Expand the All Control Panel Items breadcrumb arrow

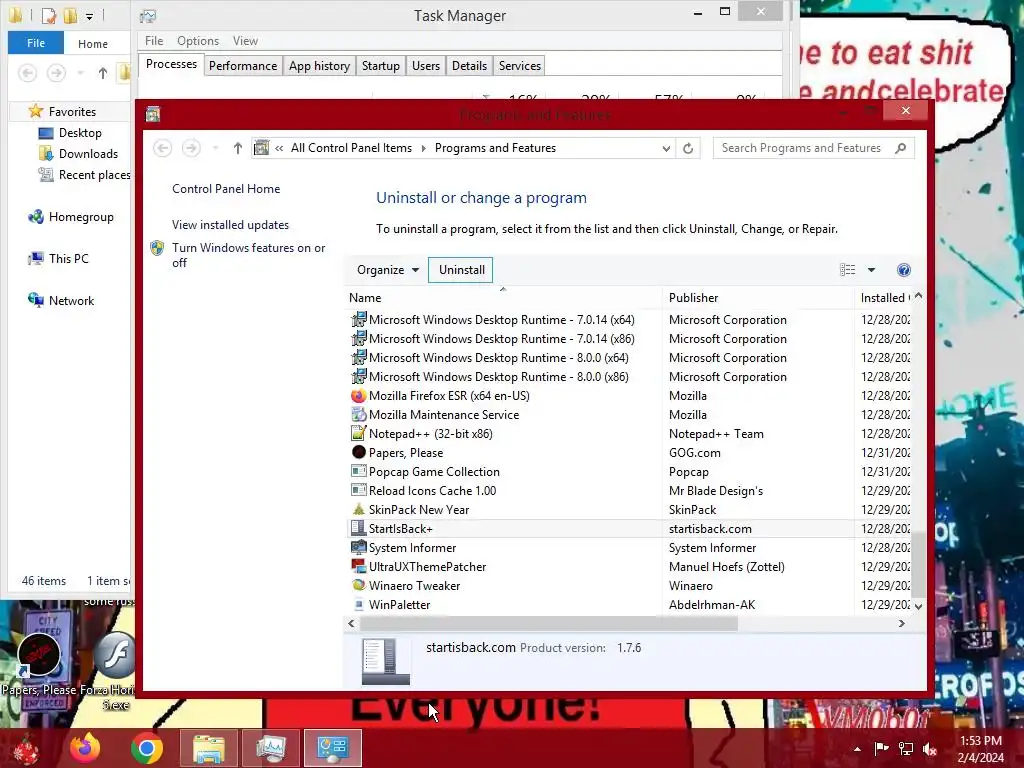423,148
